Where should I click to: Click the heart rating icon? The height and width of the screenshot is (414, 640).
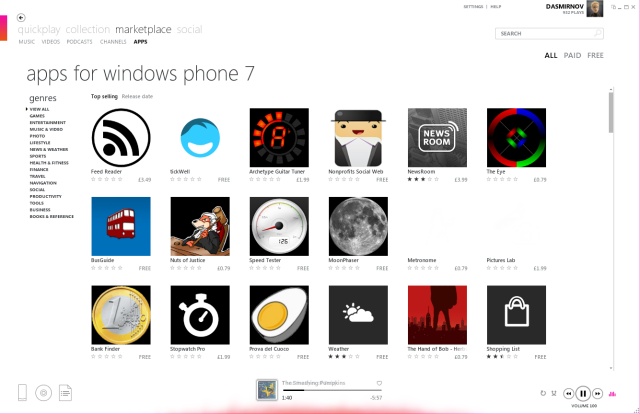tap(379, 383)
